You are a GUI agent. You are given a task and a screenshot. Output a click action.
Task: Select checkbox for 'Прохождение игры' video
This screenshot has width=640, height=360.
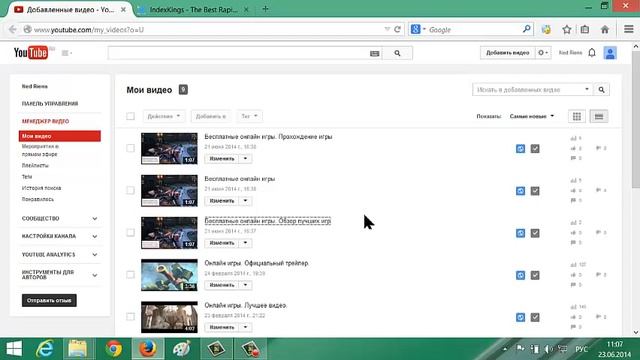pos(130,148)
